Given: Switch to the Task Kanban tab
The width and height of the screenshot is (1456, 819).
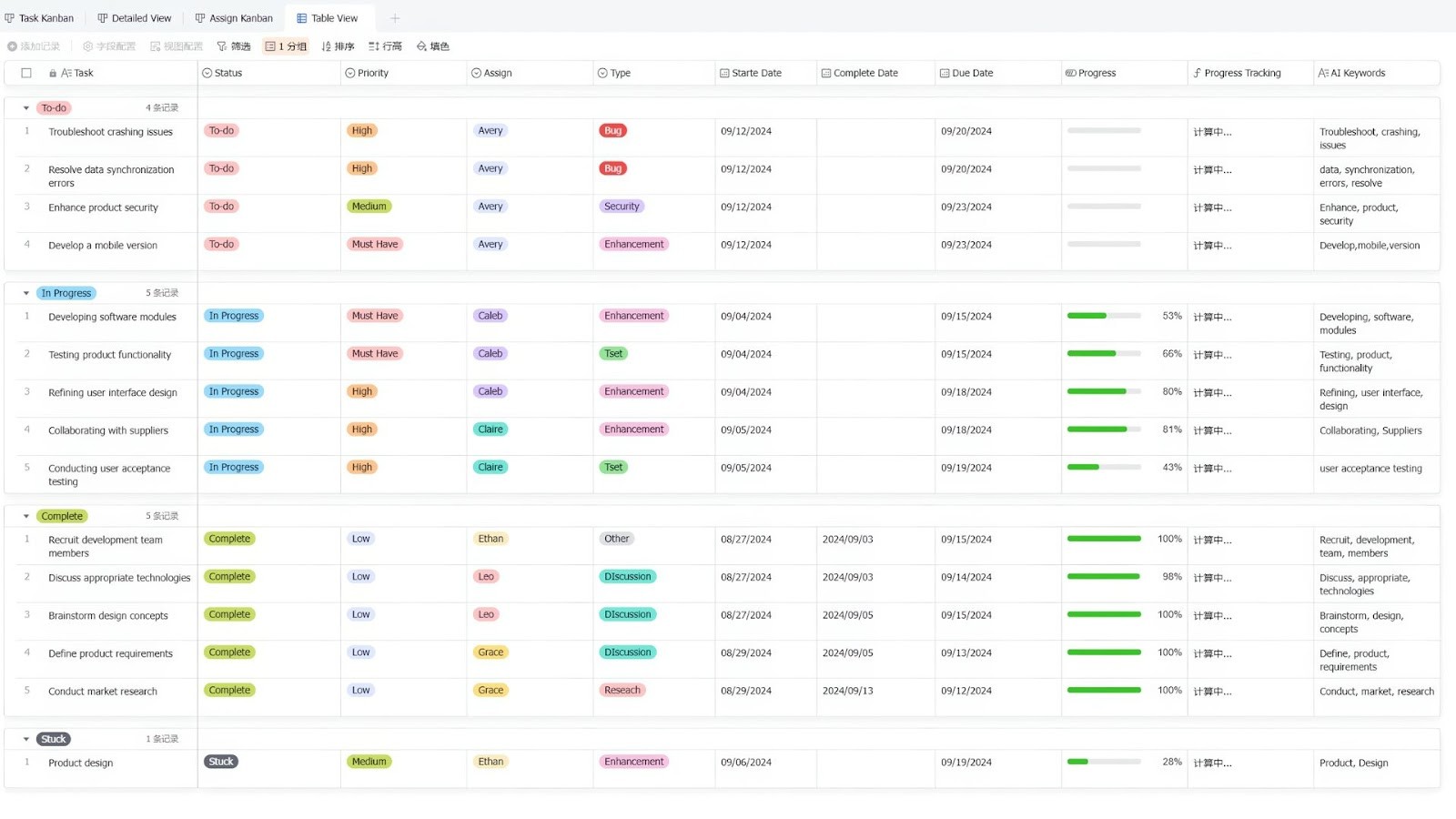Looking at the screenshot, I should (x=39, y=17).
